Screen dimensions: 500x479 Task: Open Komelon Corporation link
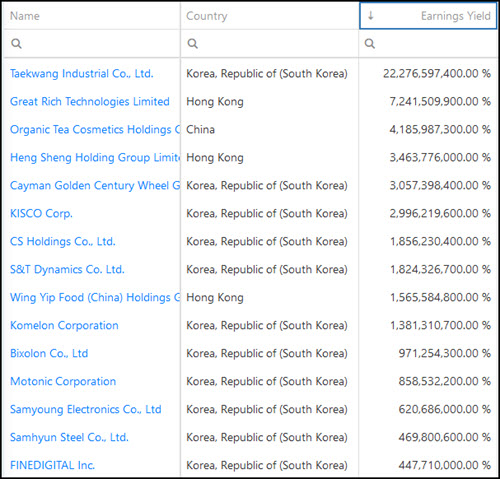pos(64,325)
